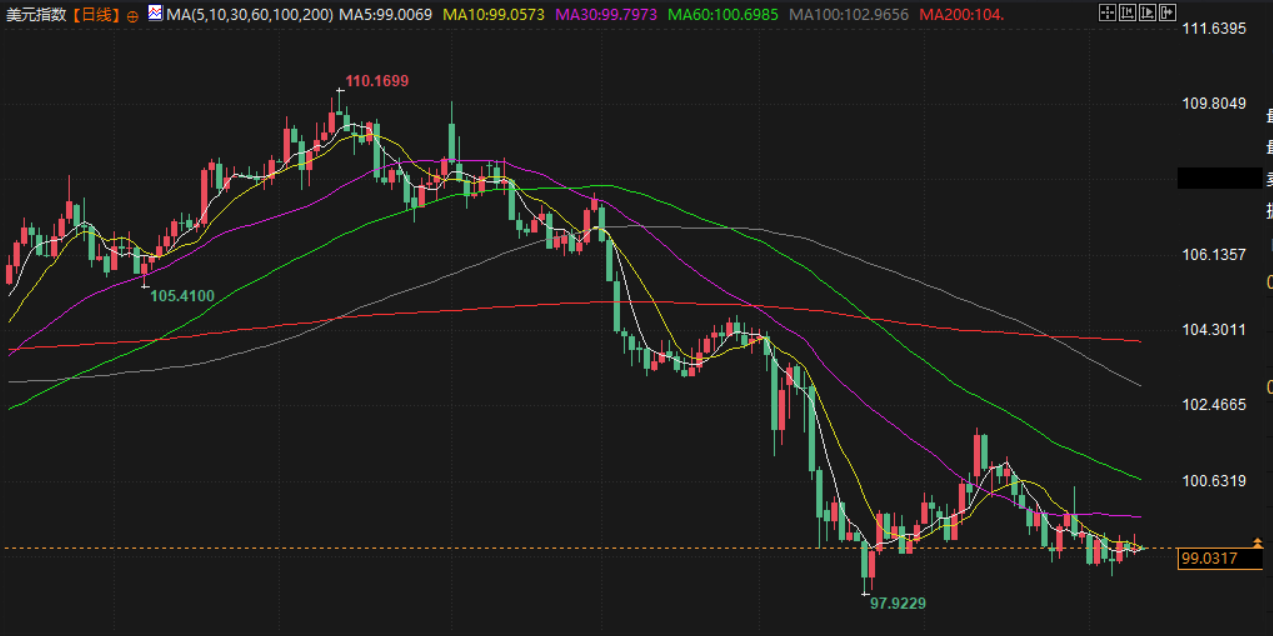
Task: Open MA(5,10,30,60,100,200) parameter settings
Action: pos(250,14)
